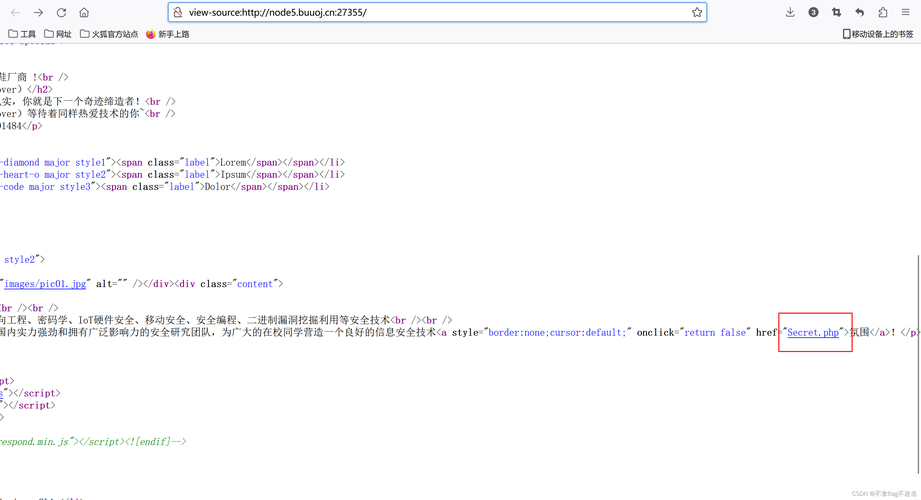Open the 工具 bookmarks folder

[x=22, y=34]
